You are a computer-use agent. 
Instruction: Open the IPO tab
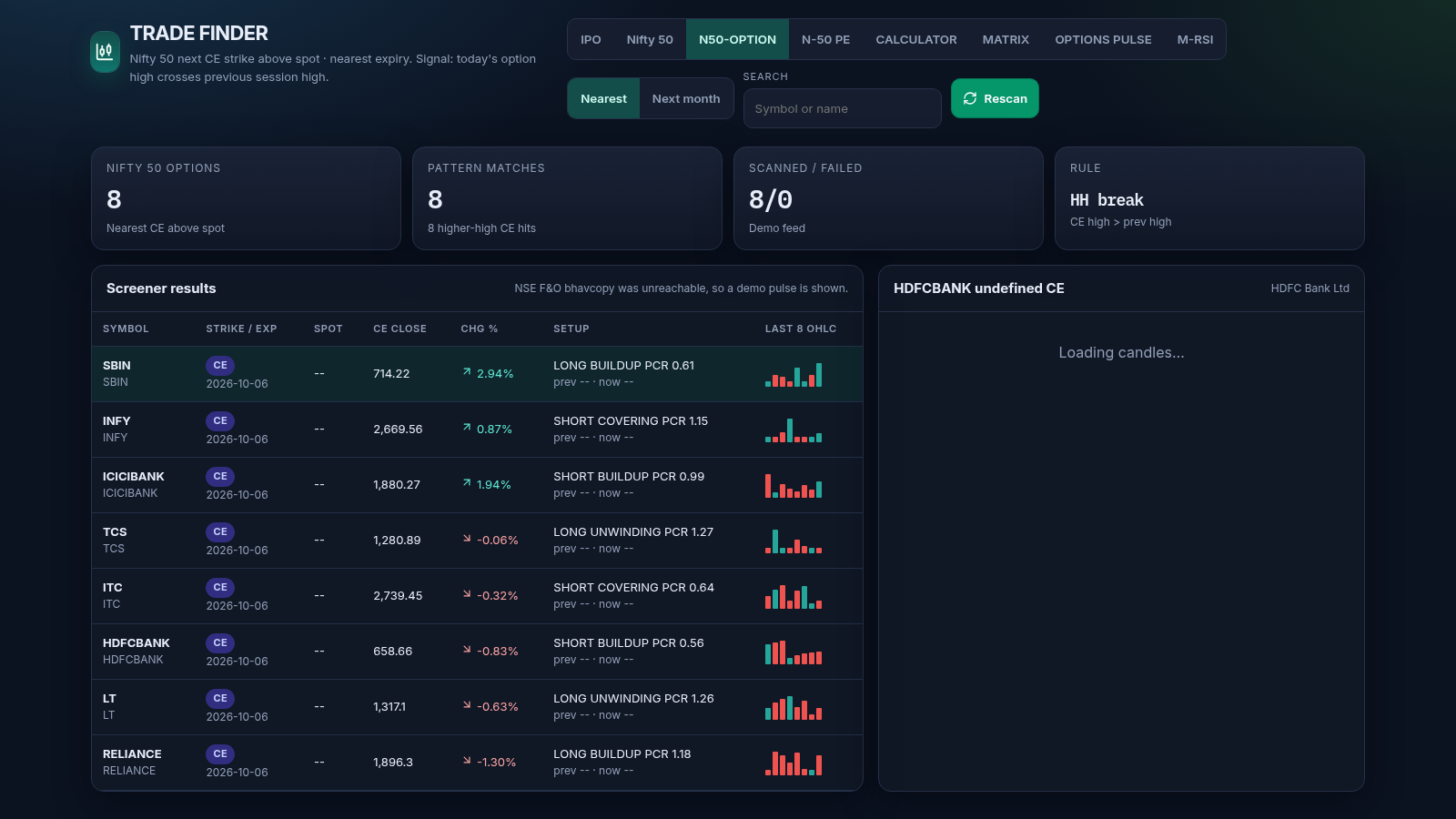point(591,39)
